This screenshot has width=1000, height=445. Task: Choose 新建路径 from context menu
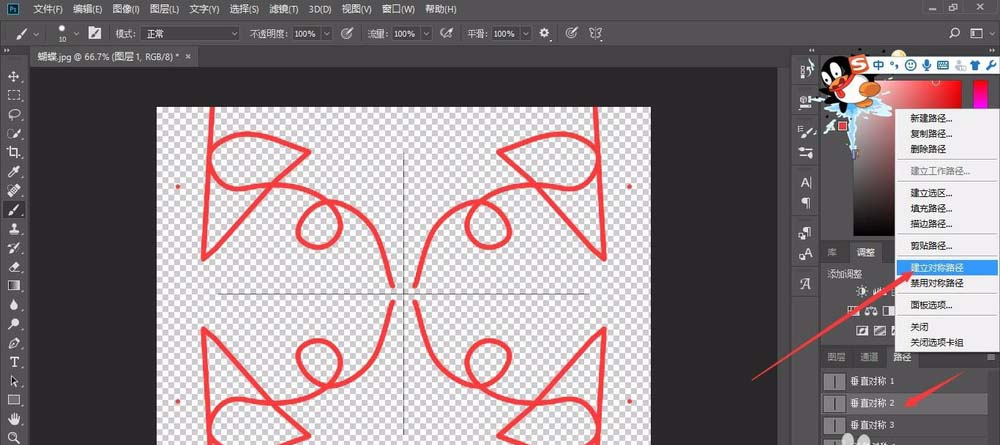(931, 119)
